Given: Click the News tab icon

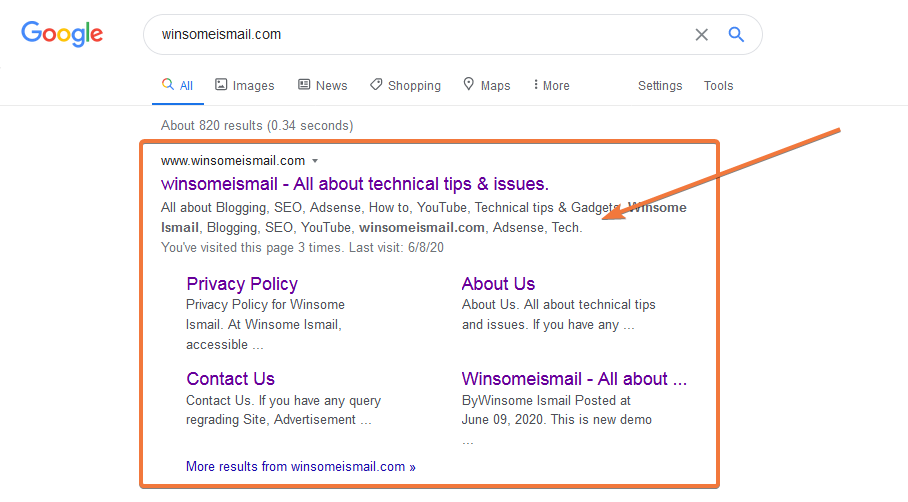Looking at the screenshot, I should 304,85.
